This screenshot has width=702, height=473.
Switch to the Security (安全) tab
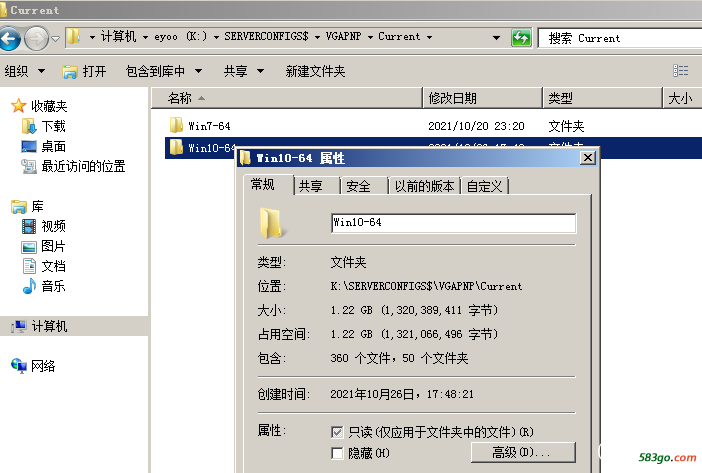coord(358,186)
